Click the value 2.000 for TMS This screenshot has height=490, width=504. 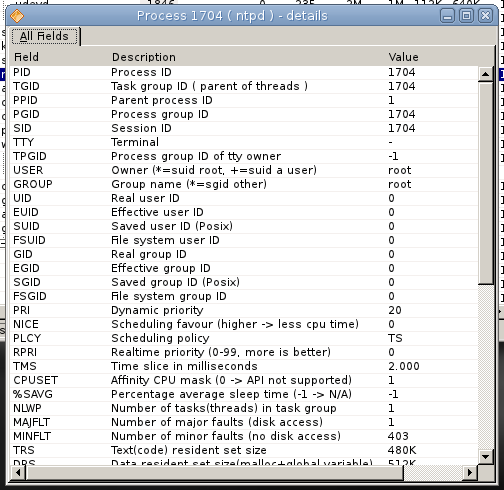(404, 366)
